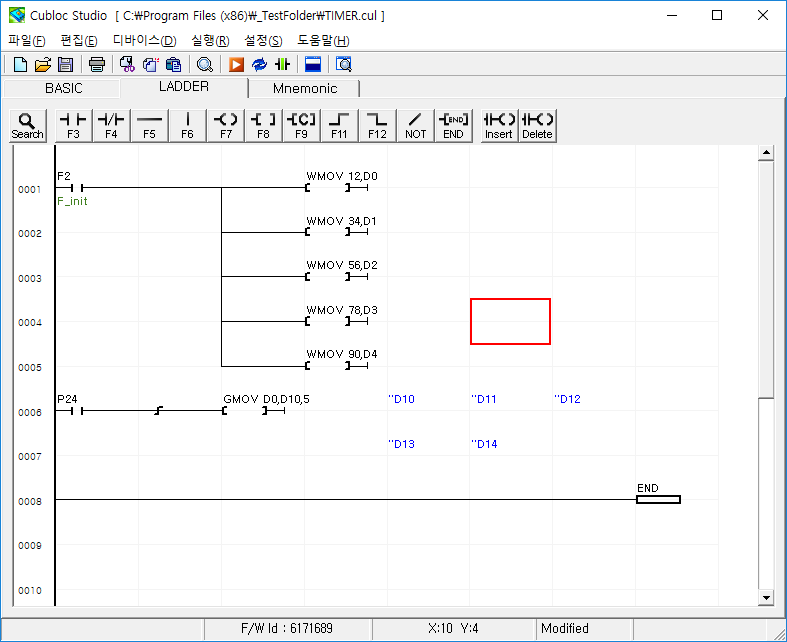The image size is (787, 642).
Task: Click the NOT inverter tool
Action: point(416,125)
